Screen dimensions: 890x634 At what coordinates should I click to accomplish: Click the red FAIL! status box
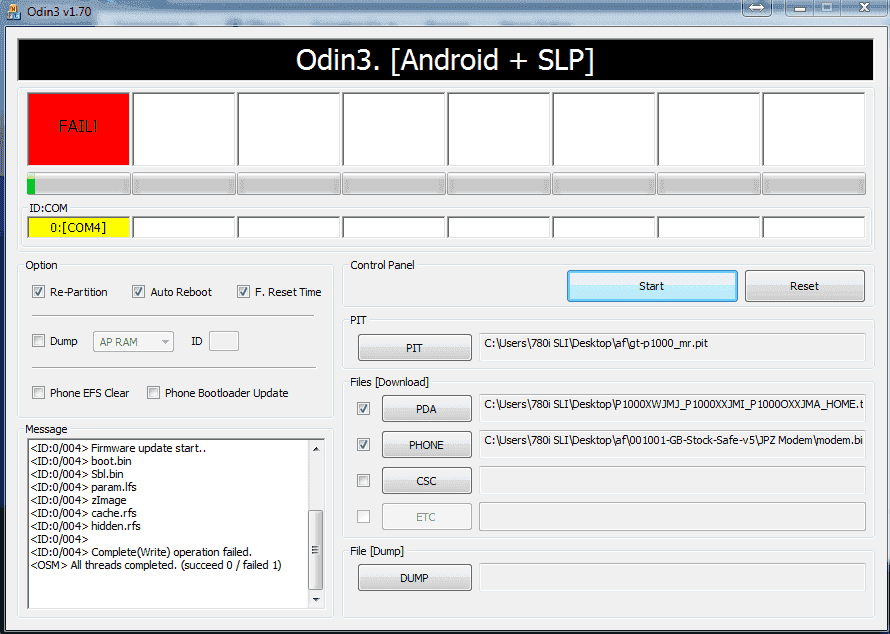tap(78, 129)
